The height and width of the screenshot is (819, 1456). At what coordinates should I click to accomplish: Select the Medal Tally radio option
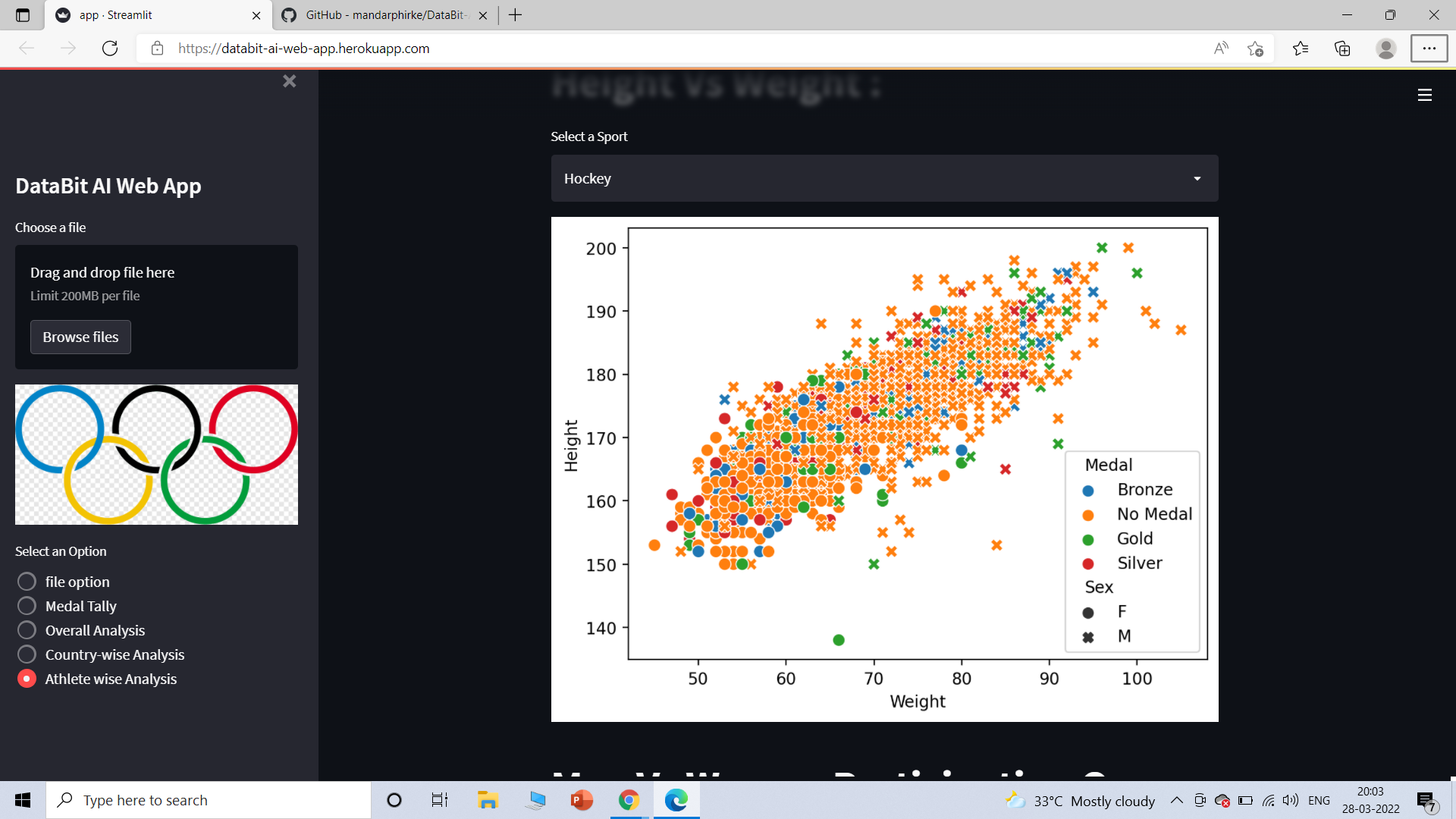[x=27, y=606]
